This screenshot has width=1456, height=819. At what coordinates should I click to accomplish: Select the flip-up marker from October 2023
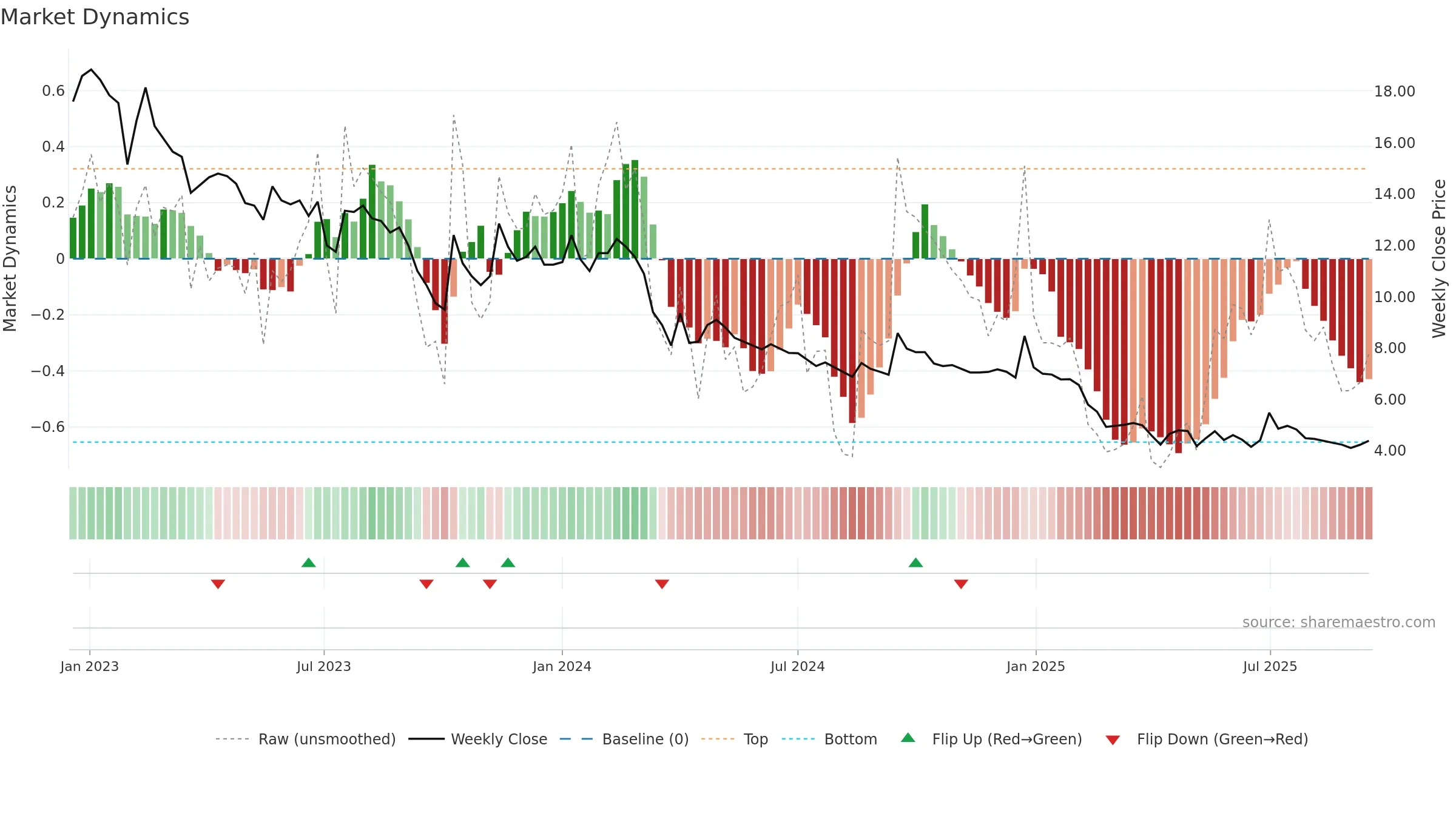[x=462, y=562]
